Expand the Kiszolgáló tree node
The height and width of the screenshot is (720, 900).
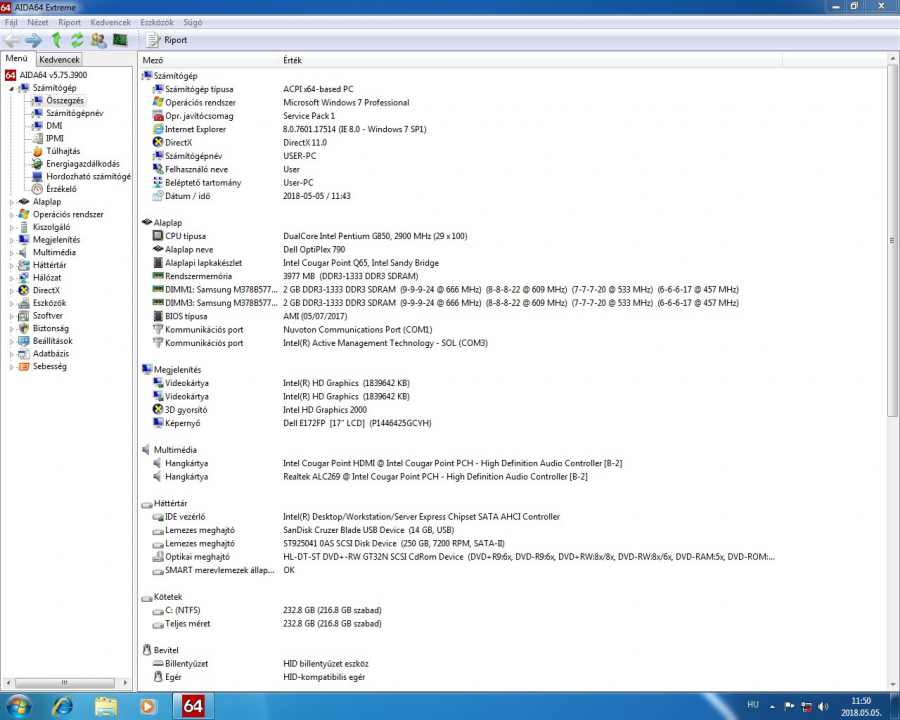point(11,227)
